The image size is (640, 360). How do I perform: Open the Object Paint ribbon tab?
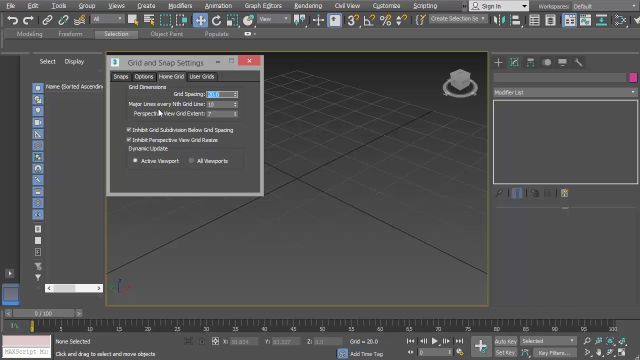pyautogui.click(x=167, y=34)
